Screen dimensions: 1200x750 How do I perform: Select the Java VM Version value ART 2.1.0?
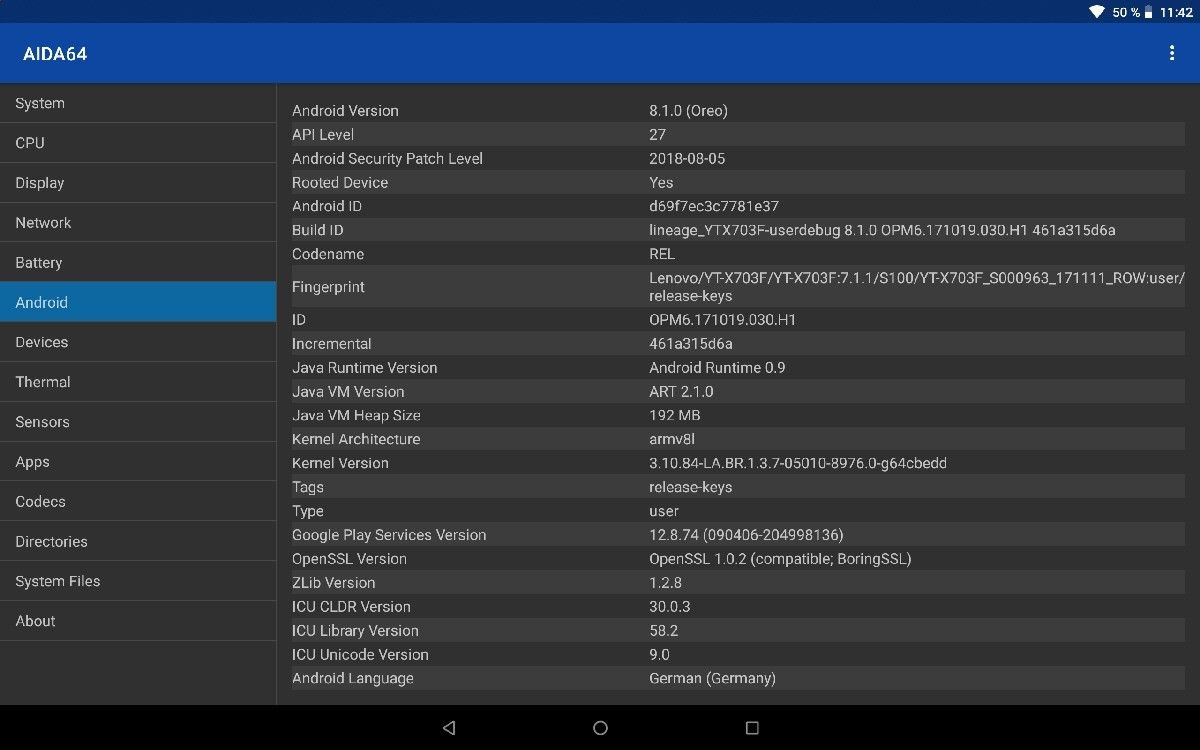(681, 392)
